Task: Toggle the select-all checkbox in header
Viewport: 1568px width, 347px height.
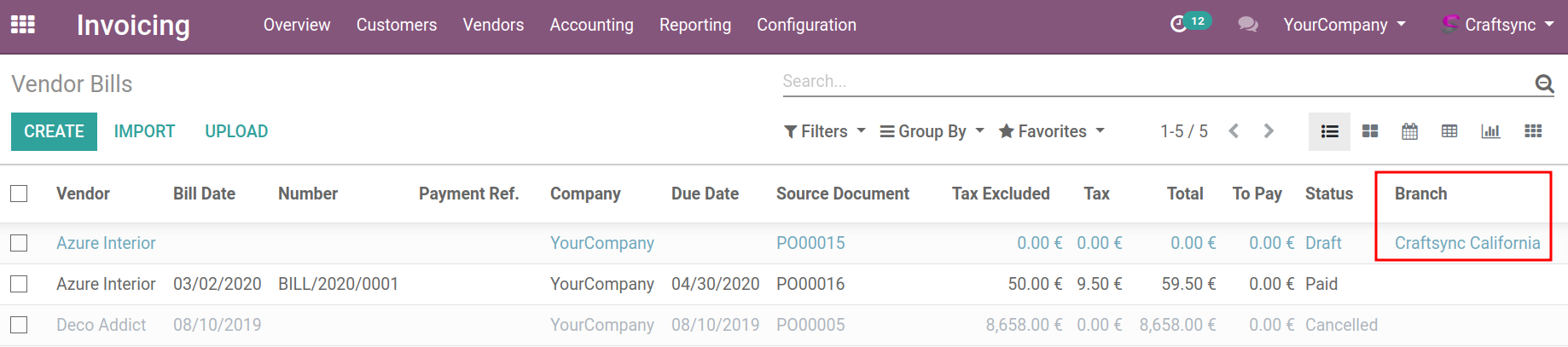Action: click(x=19, y=194)
